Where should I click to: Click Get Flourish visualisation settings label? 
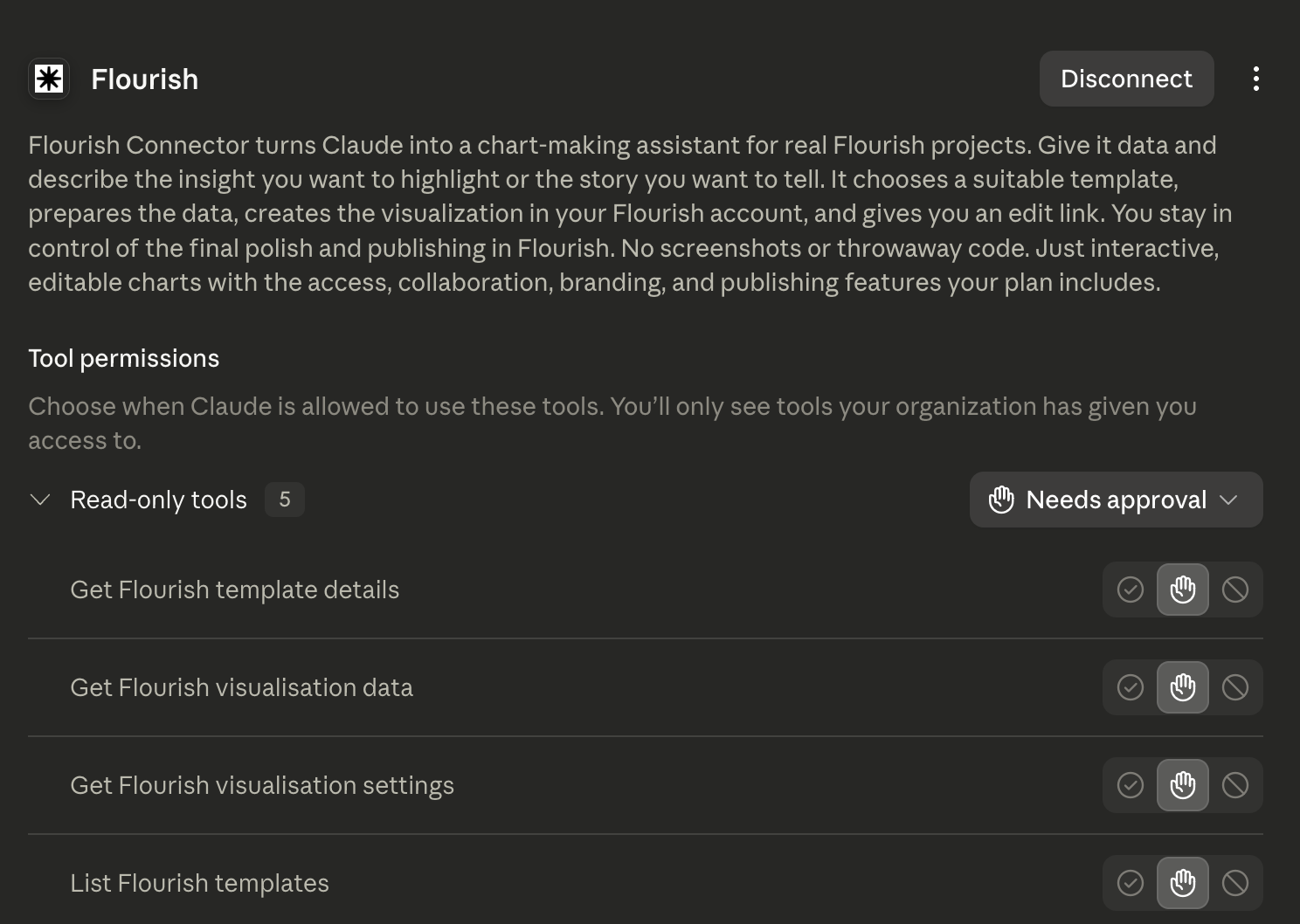tap(262, 785)
